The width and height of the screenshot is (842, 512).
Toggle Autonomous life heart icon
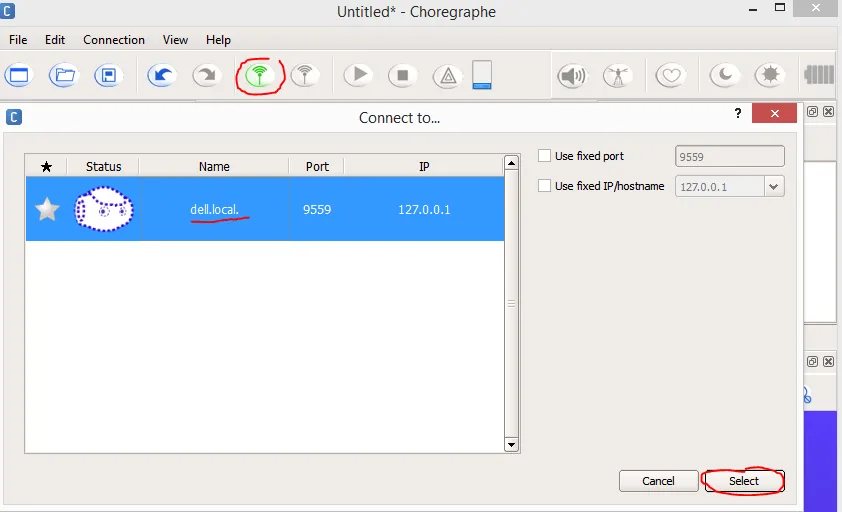point(671,75)
